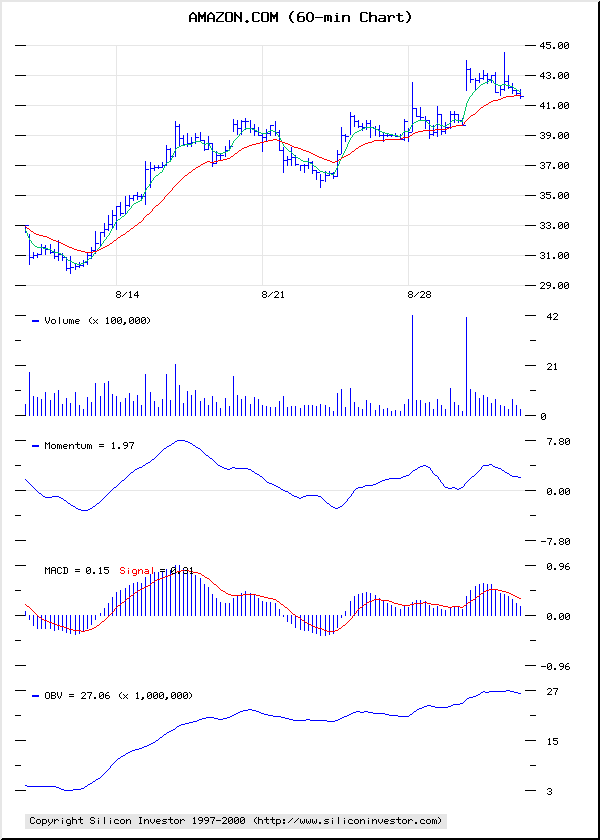Click the MACD = 0.15 label
The image size is (600, 840).
click(77, 571)
